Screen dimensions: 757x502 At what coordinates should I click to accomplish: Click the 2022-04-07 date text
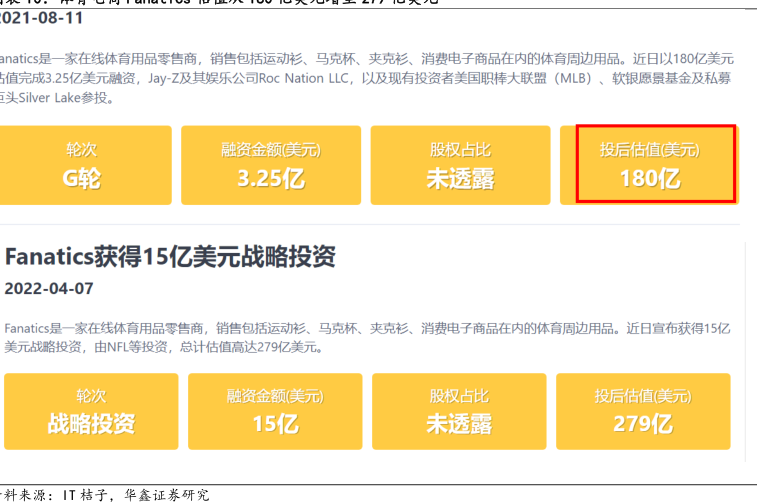point(49,289)
